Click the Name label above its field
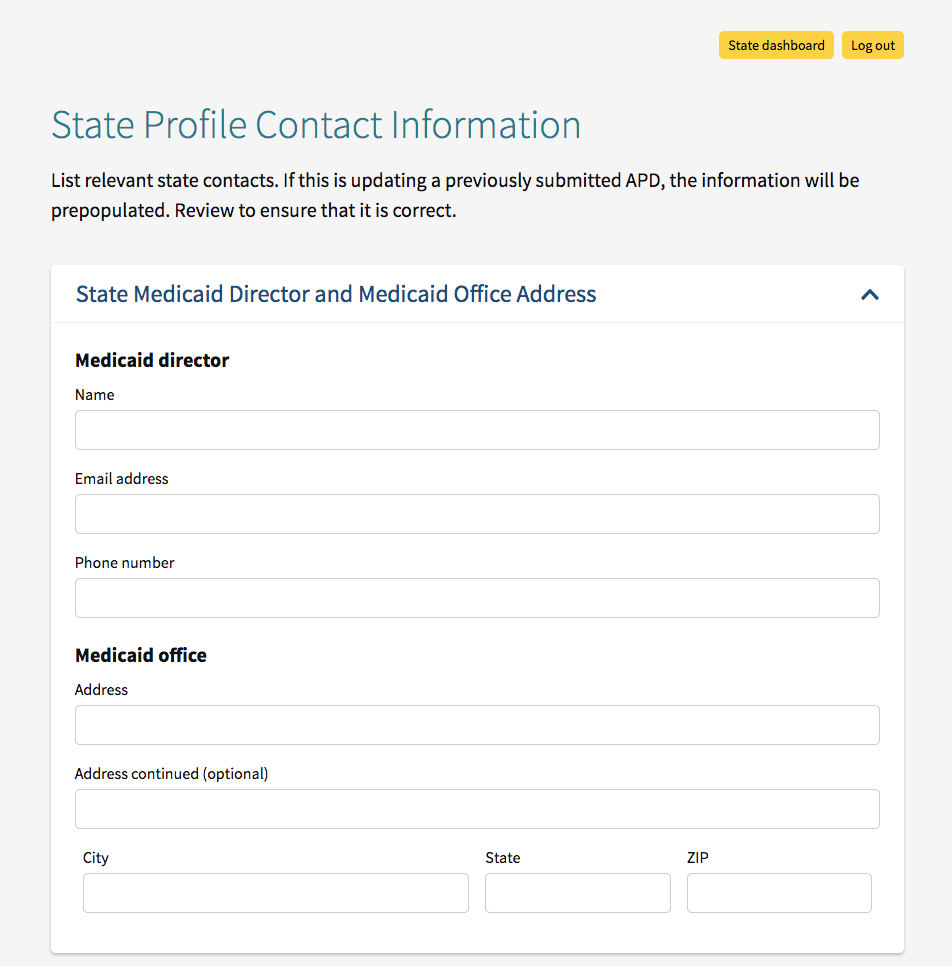 [x=94, y=395]
